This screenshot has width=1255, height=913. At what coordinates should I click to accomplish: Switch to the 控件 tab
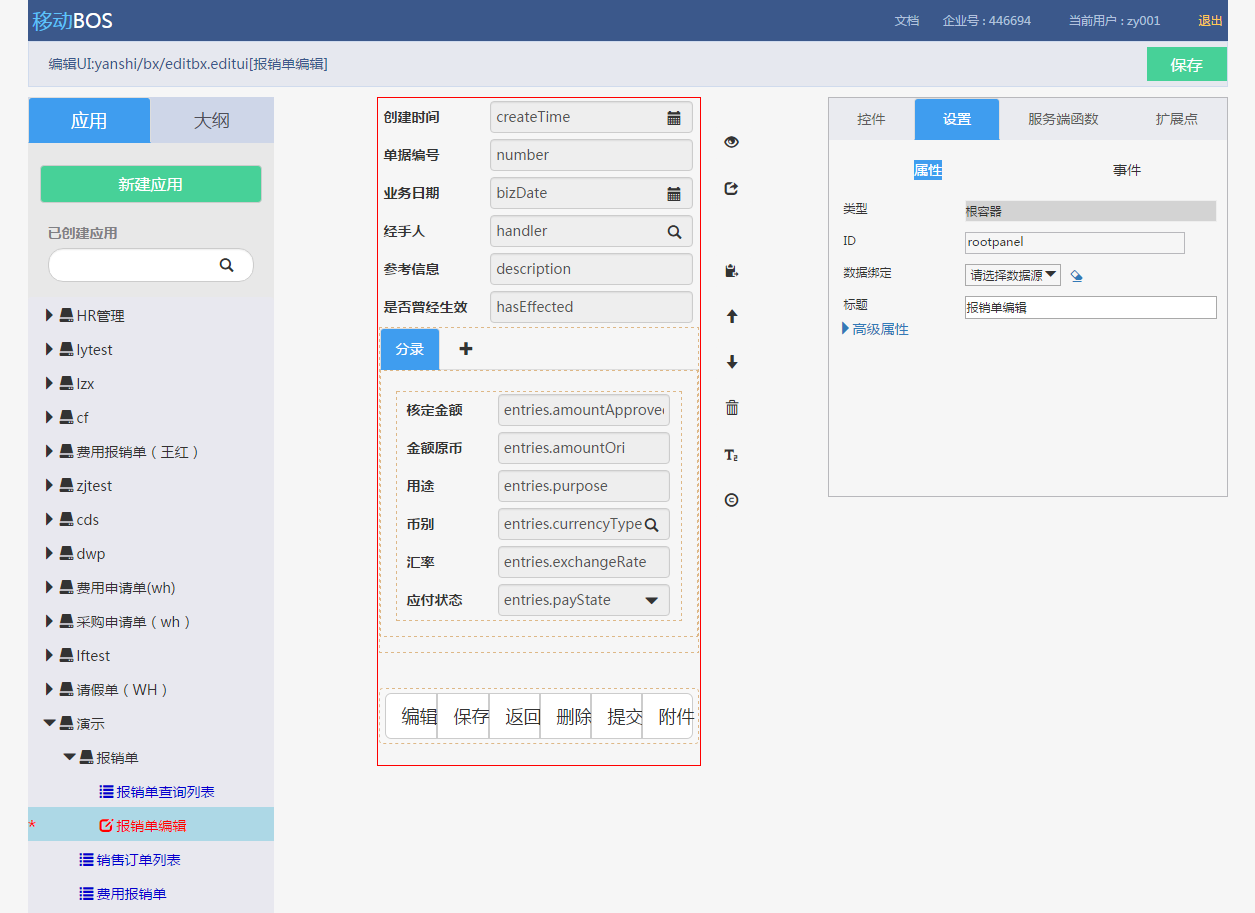pyautogui.click(x=871, y=119)
